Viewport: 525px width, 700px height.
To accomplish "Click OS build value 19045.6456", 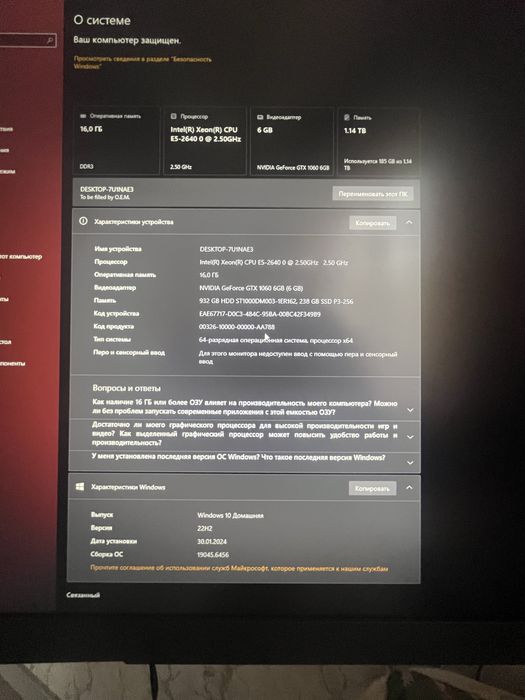I will click(212, 554).
